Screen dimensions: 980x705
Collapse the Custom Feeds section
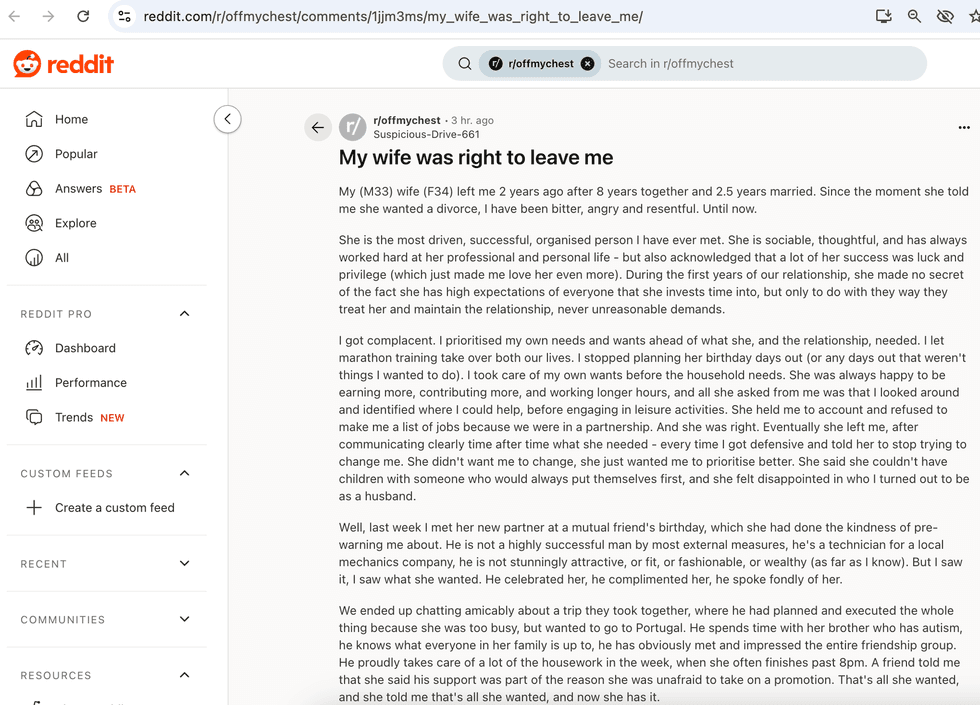click(x=184, y=473)
